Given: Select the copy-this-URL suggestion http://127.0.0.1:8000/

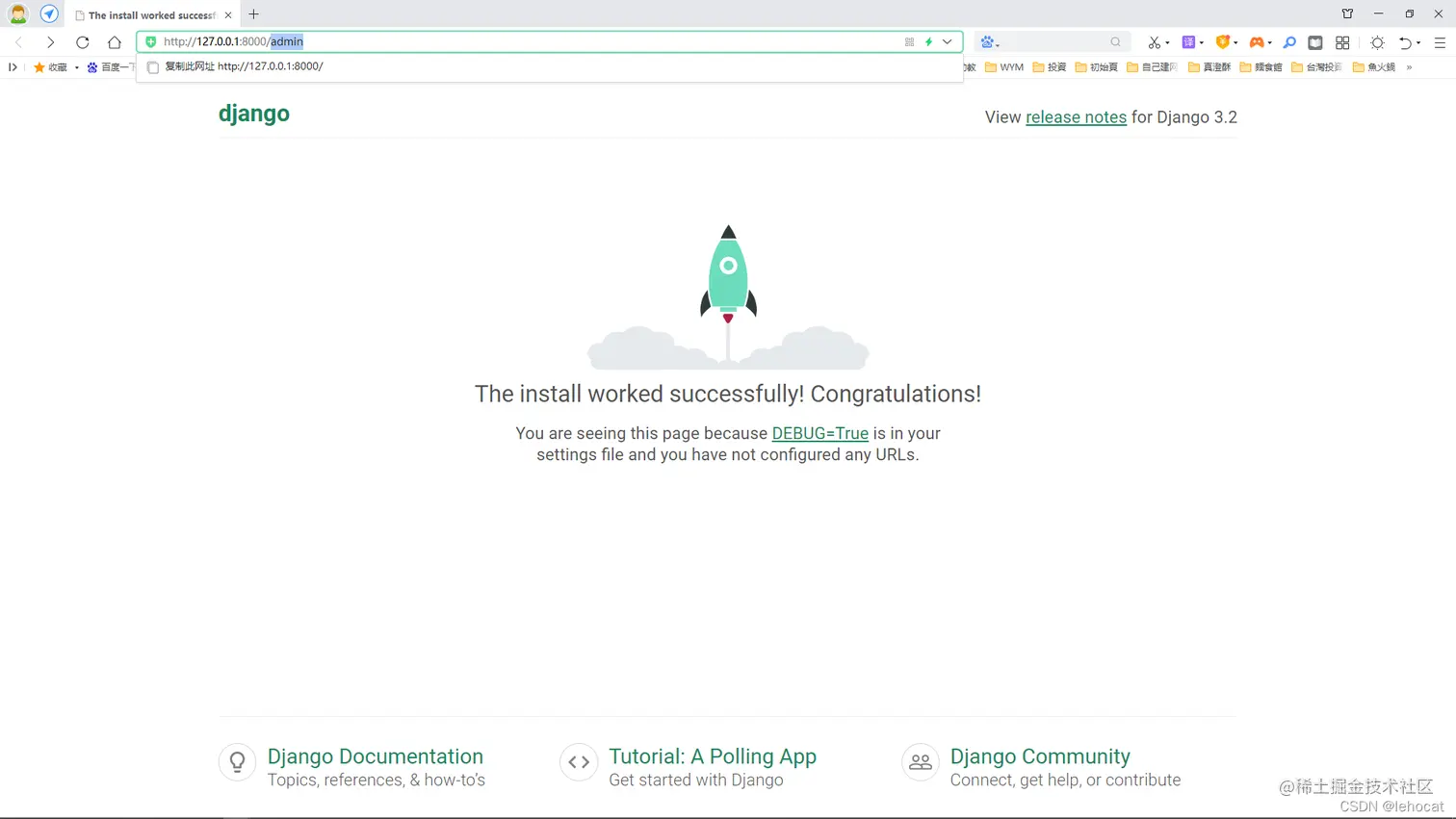Looking at the screenshot, I should [x=549, y=66].
